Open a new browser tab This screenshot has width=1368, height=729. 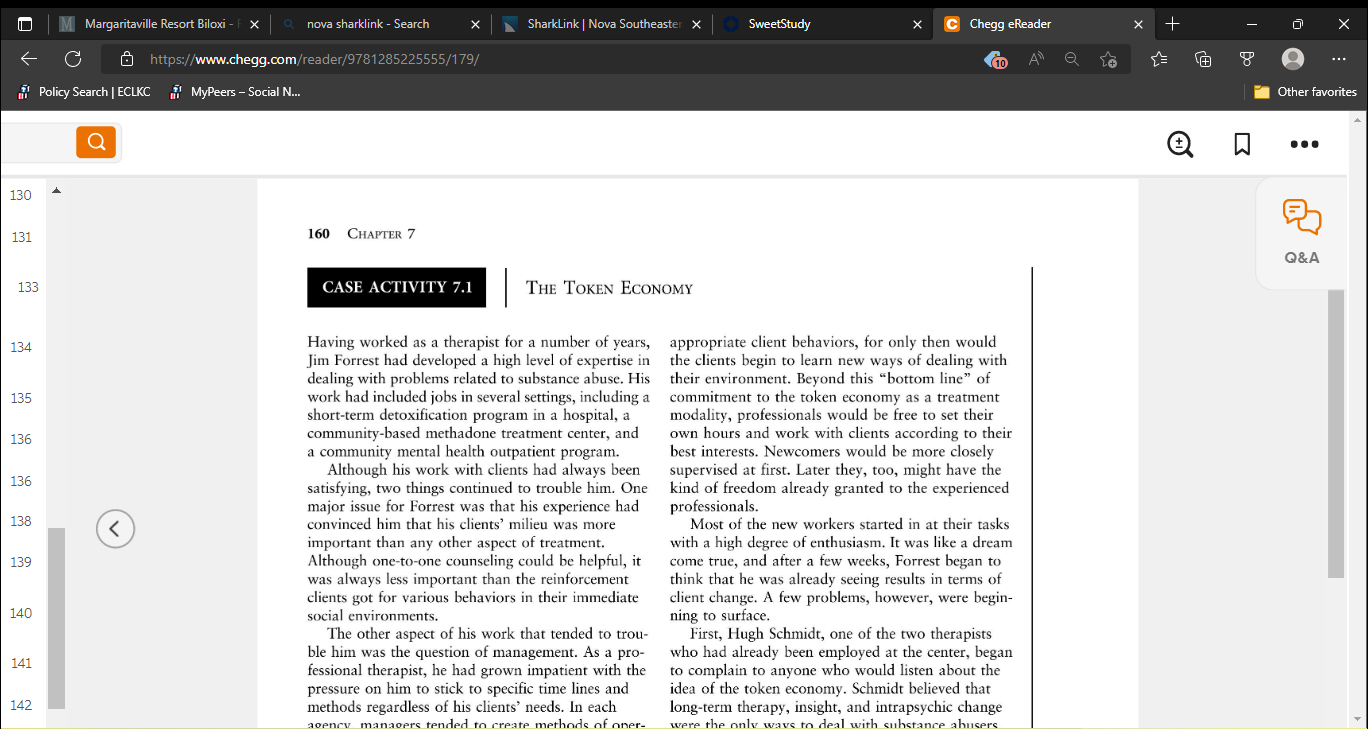tap(1174, 24)
